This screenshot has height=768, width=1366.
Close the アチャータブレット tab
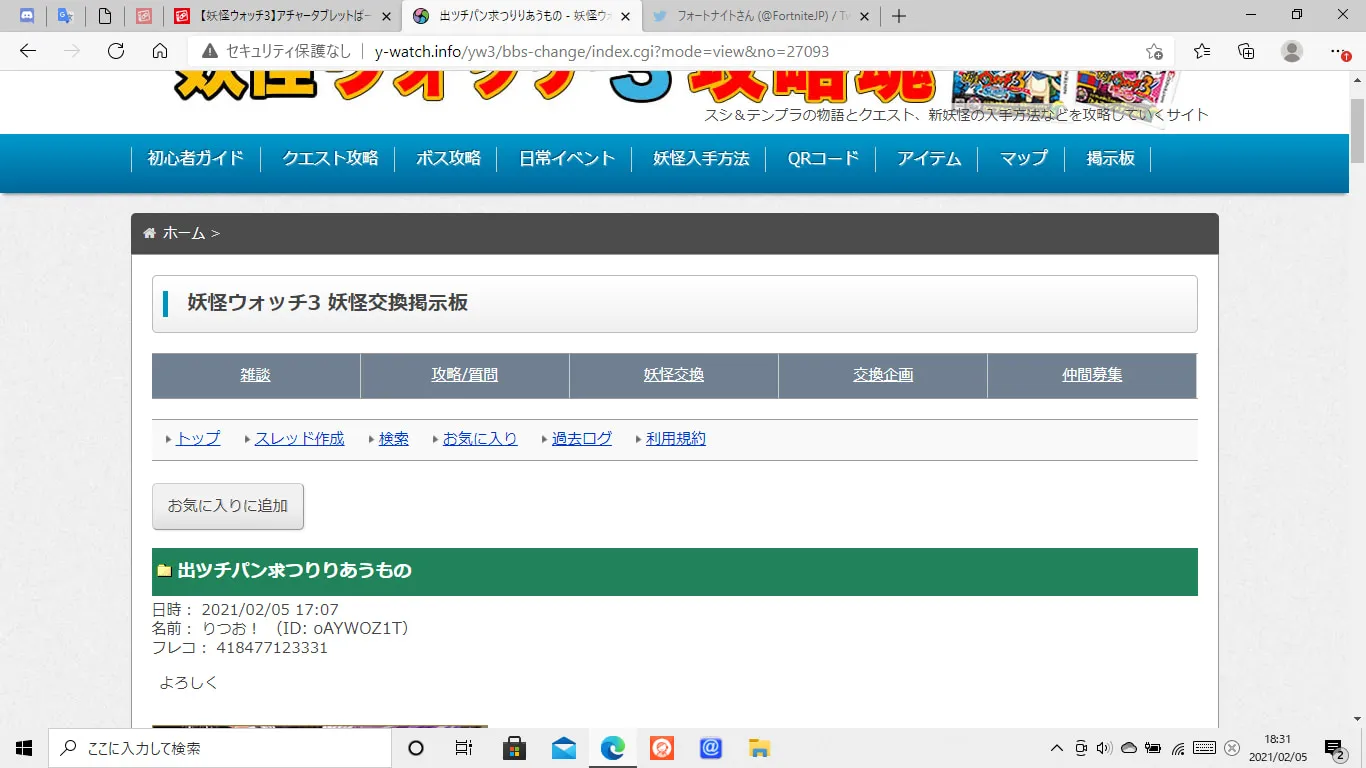pos(386,16)
